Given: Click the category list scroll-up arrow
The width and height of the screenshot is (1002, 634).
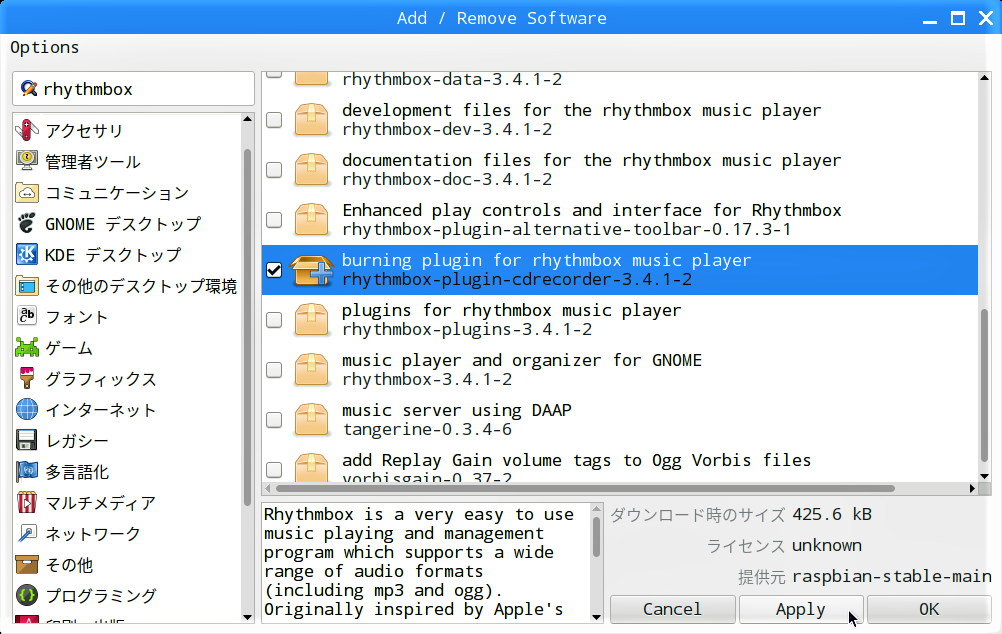Looking at the screenshot, I should [x=247, y=119].
